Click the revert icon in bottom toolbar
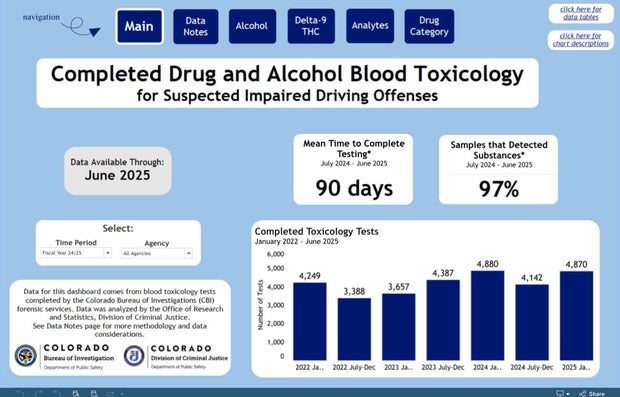The image size is (620, 397). coord(56,394)
